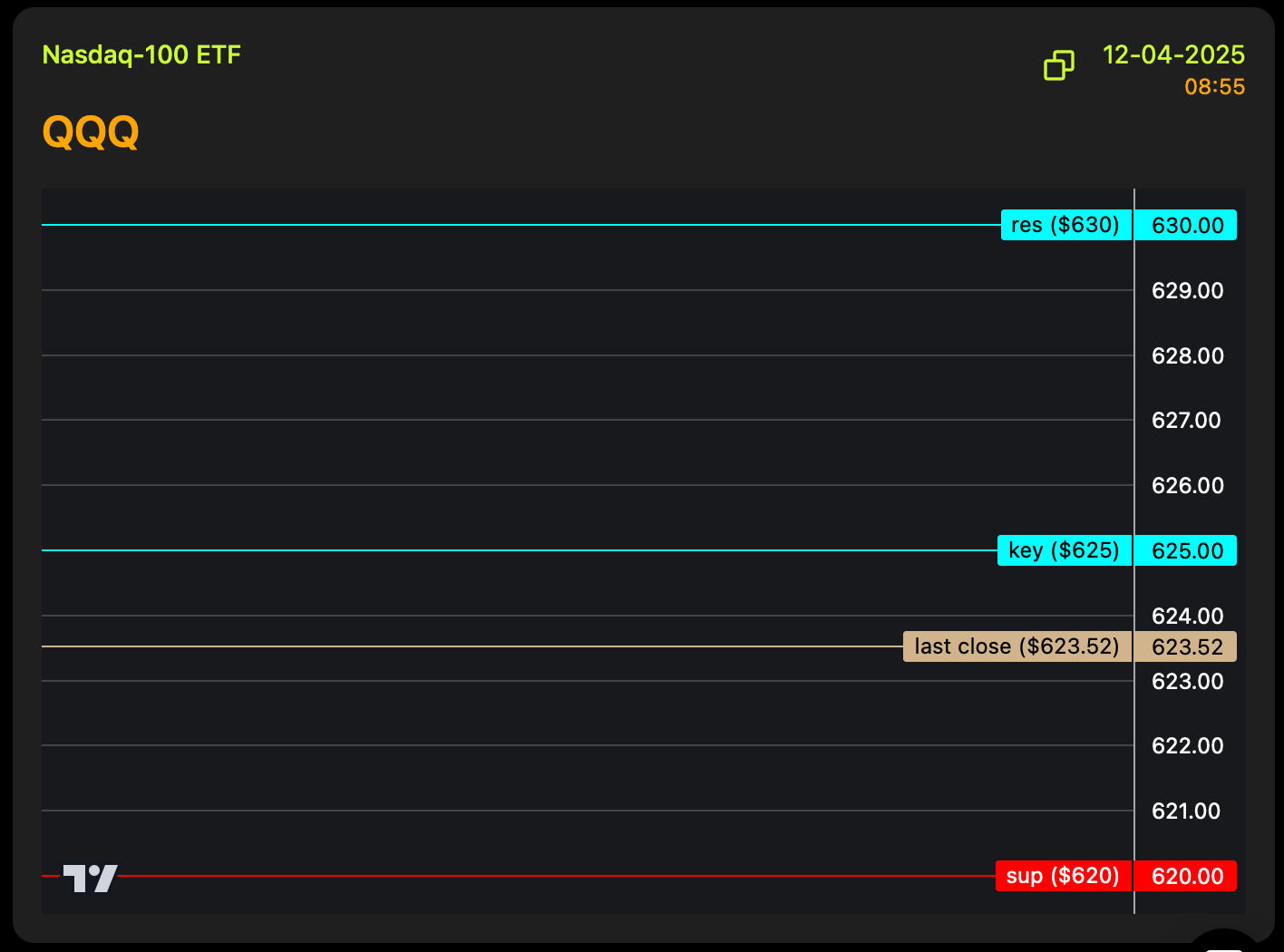Image resolution: width=1284 pixels, height=952 pixels.
Task: Select the QQQ ticker symbol
Action: point(91,132)
